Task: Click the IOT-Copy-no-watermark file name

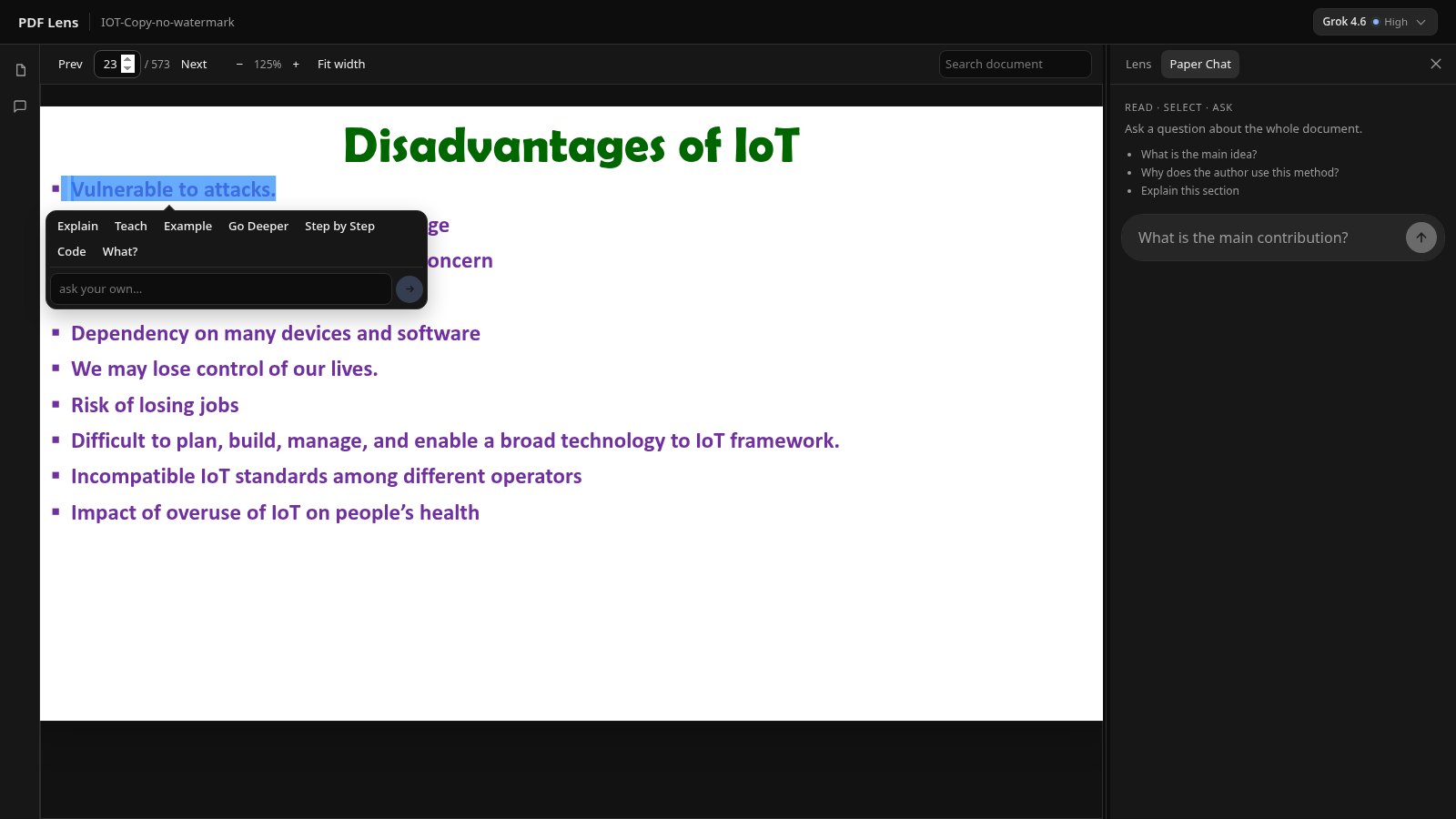Action: point(167,22)
